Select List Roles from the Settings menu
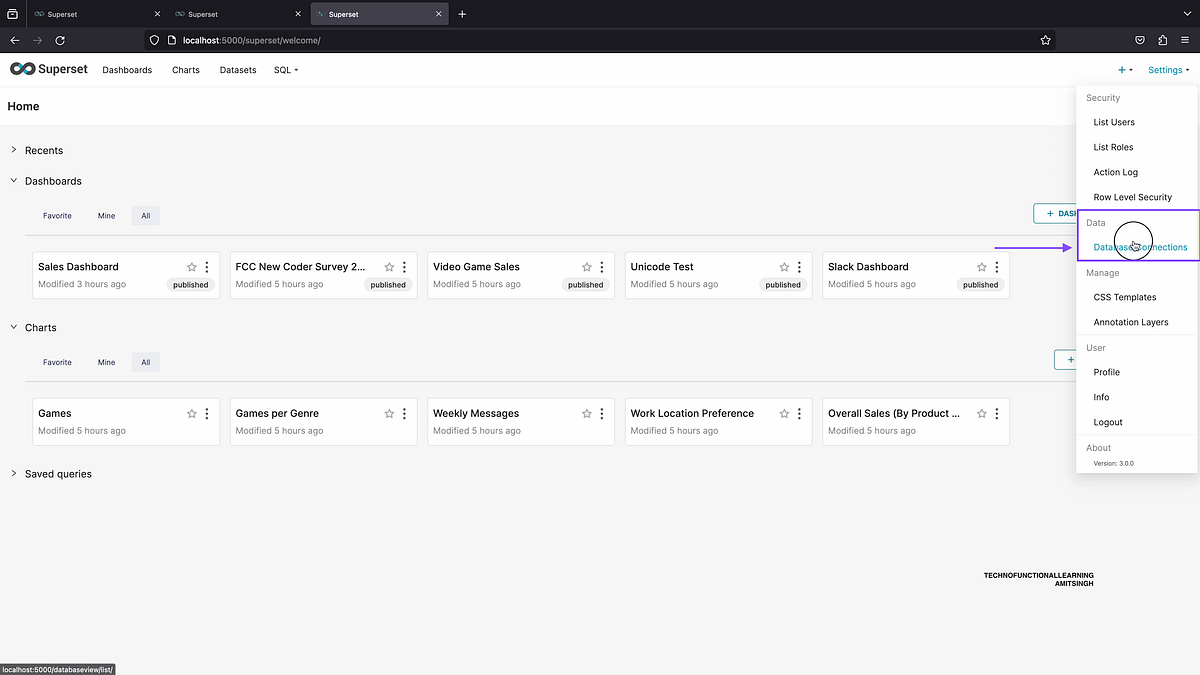This screenshot has height=675, width=1200. click(1112, 147)
